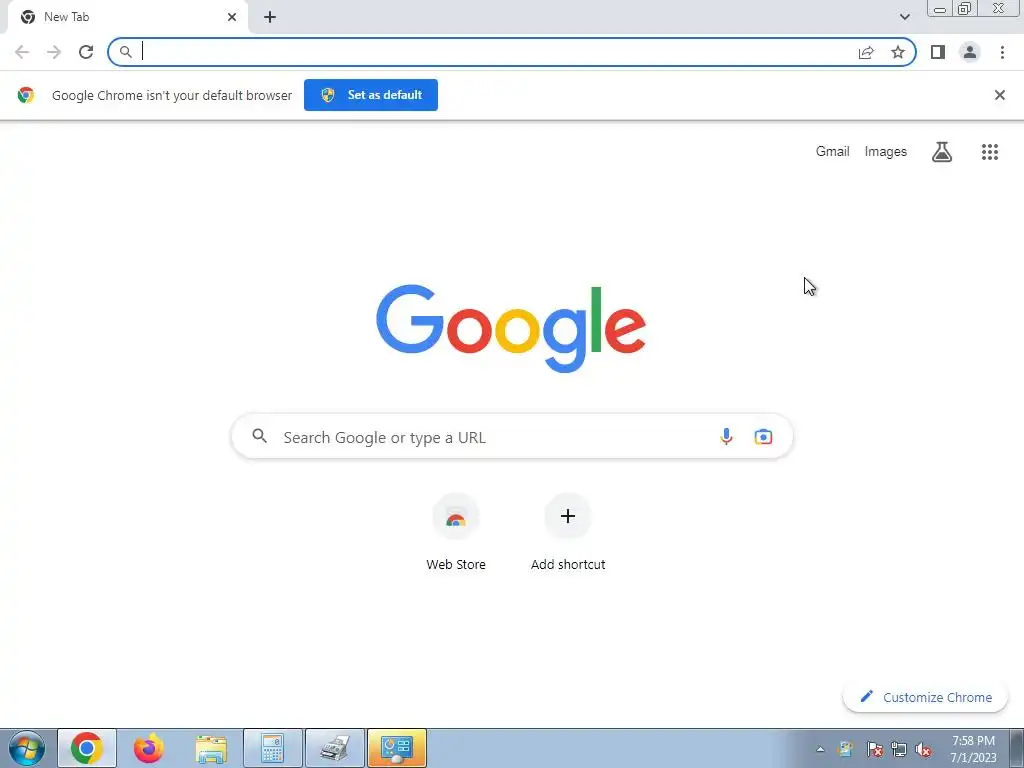Search by image with Google Lens icon
This screenshot has width=1024, height=768.
click(763, 436)
